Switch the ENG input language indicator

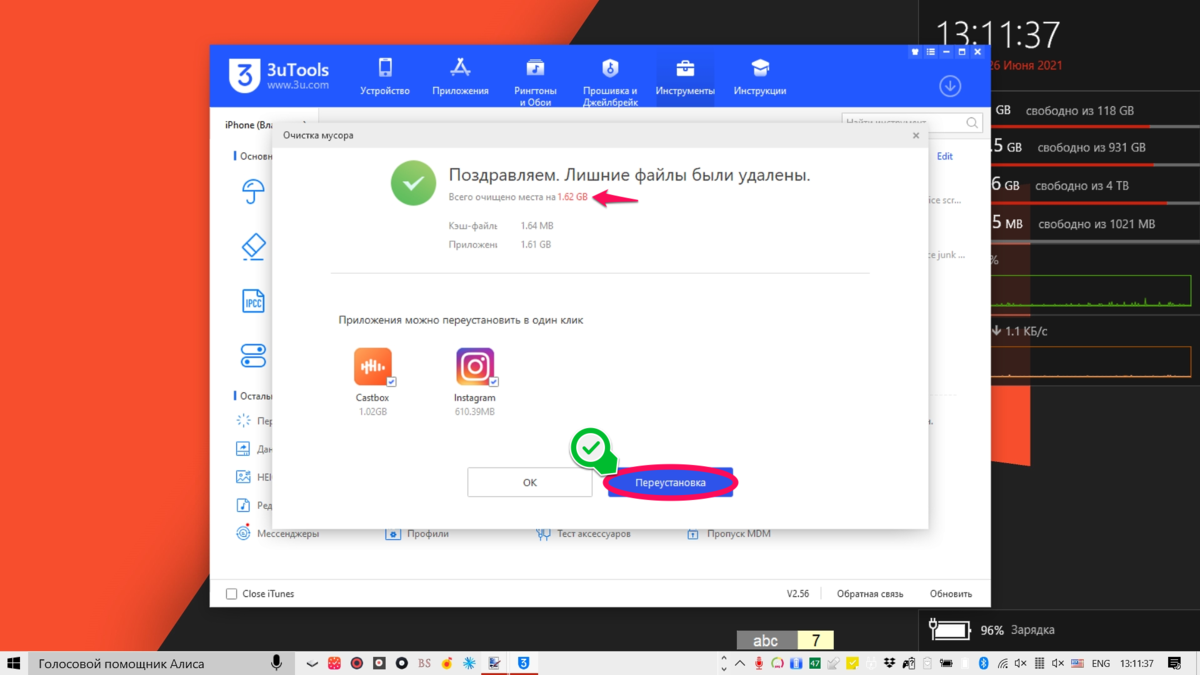(1101, 663)
